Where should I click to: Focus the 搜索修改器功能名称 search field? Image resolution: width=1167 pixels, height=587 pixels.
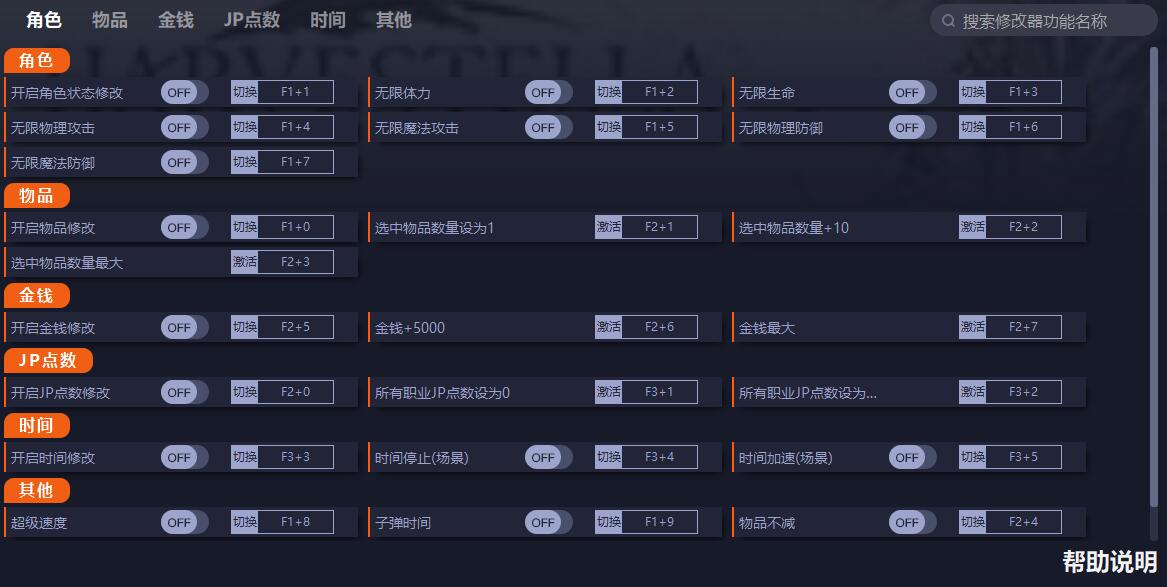(1043, 21)
